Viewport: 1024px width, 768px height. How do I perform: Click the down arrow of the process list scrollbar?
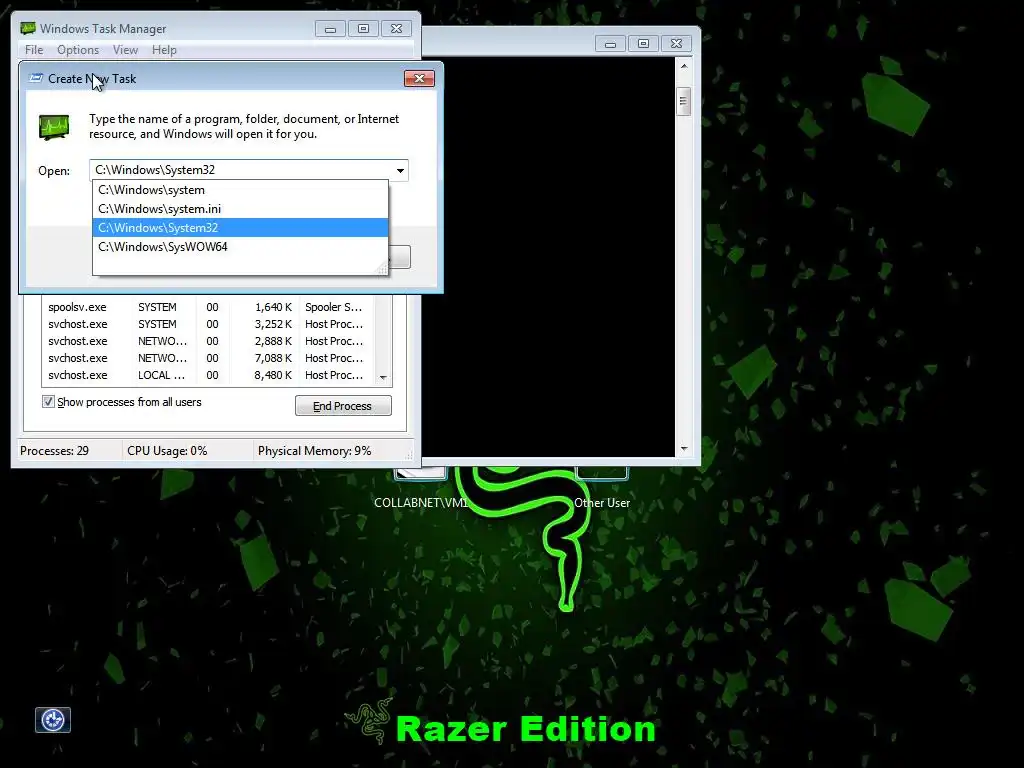(x=383, y=377)
